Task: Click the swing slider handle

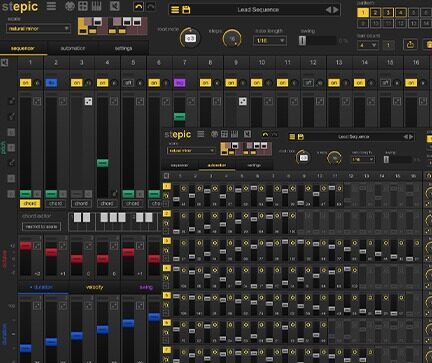Action: pyautogui.click(x=302, y=41)
